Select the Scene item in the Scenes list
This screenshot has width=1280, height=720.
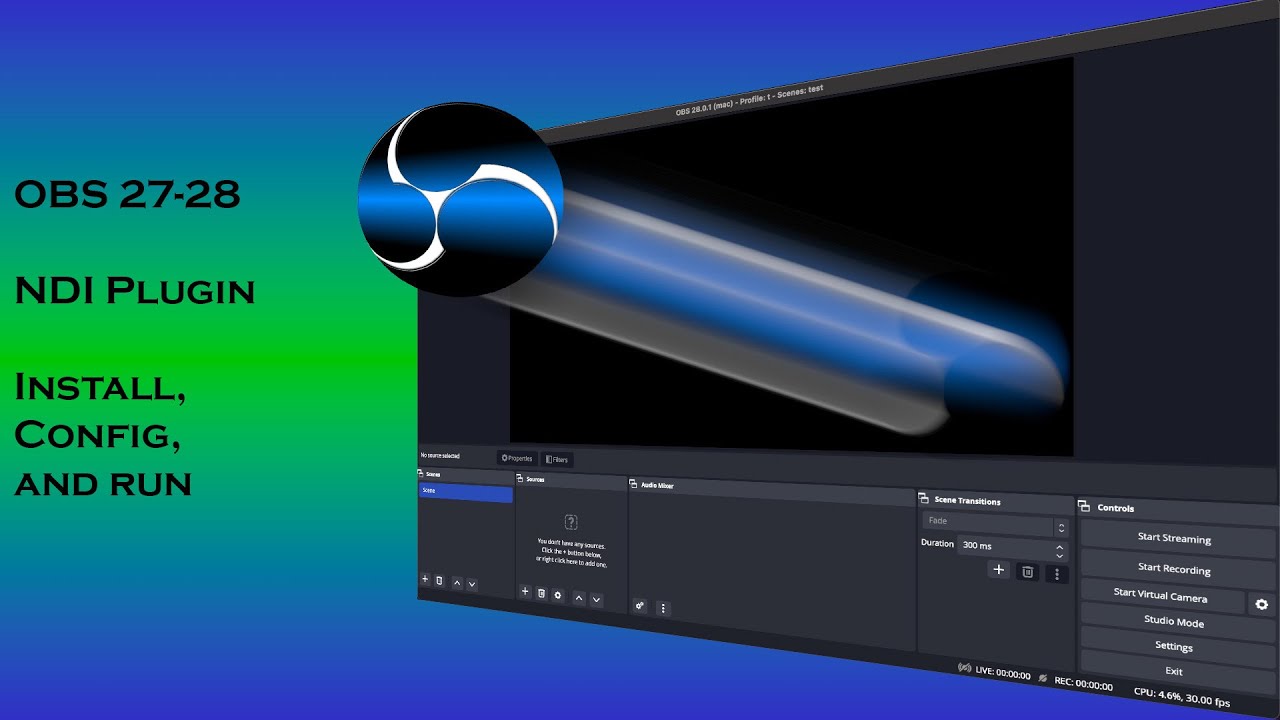pos(466,492)
